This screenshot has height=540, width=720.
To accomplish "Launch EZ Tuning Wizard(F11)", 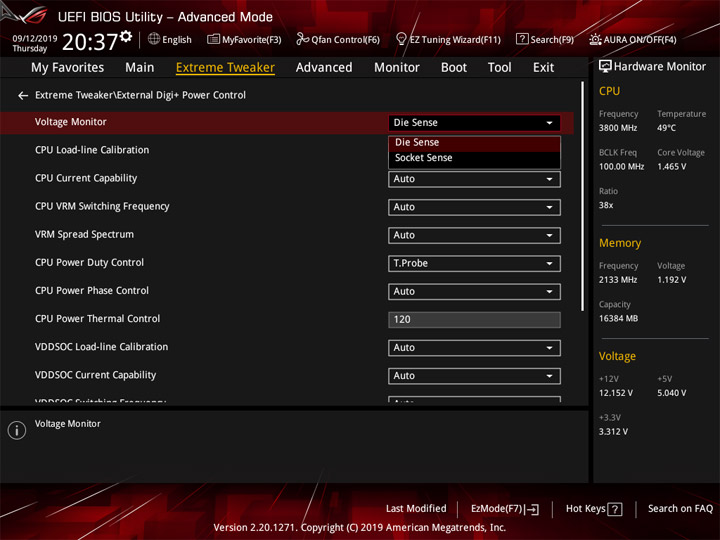I will 448,39.
